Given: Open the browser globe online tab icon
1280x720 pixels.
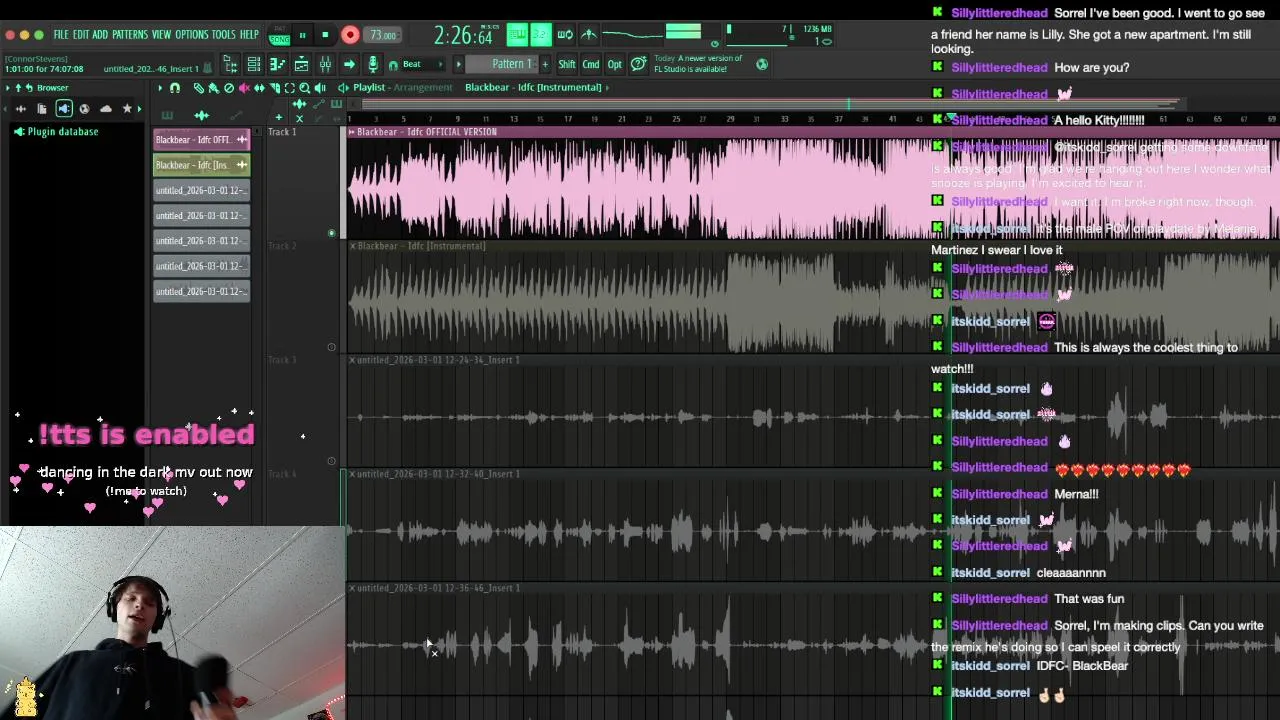Looking at the screenshot, I should (x=84, y=109).
